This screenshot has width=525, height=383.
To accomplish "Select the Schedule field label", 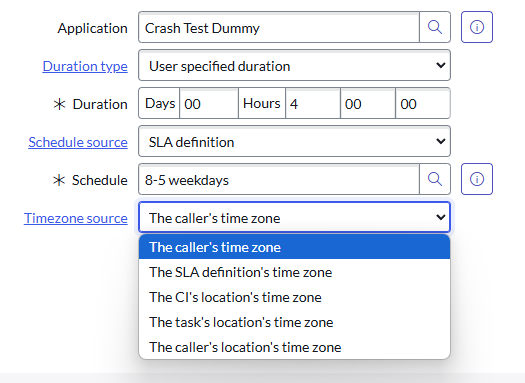I will pos(100,180).
